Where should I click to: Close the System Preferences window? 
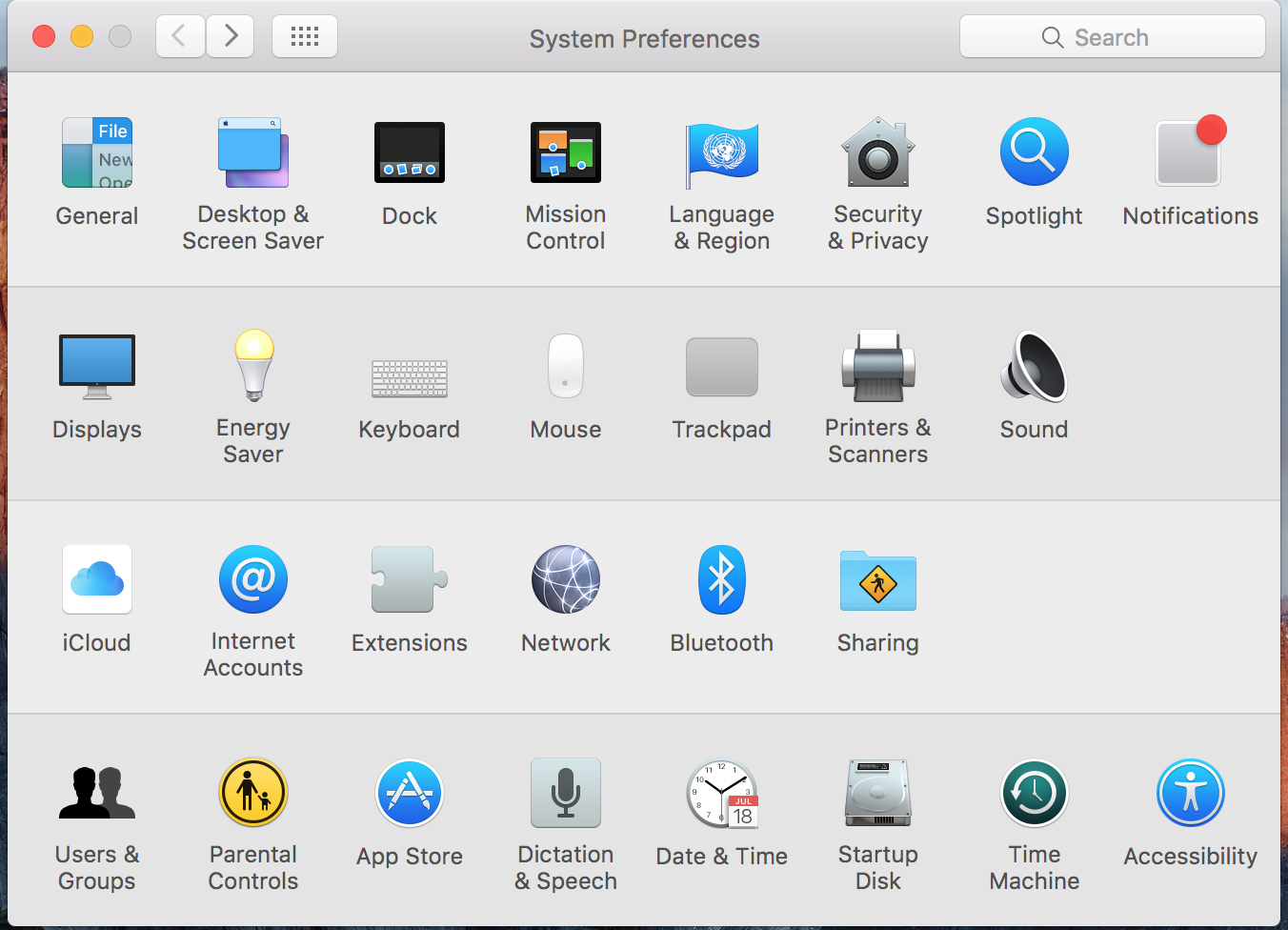44,37
